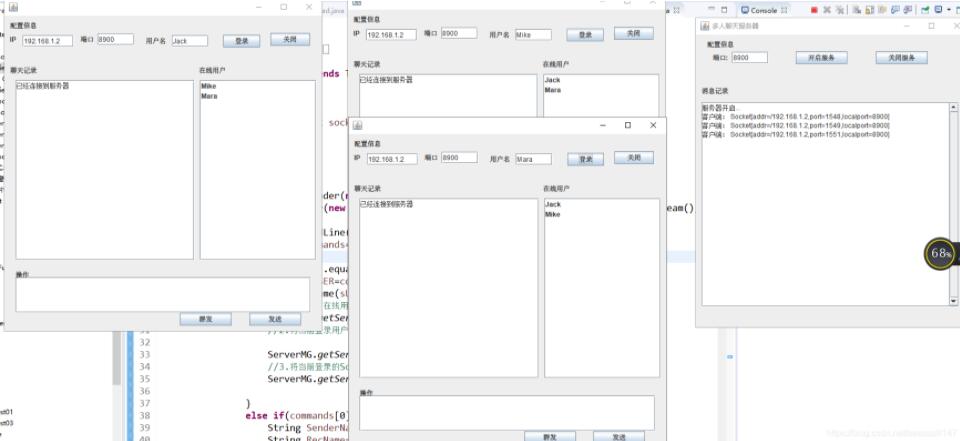The height and width of the screenshot is (441, 960).
Task: Click the Display Selected Console icon
Action: [938, 10]
